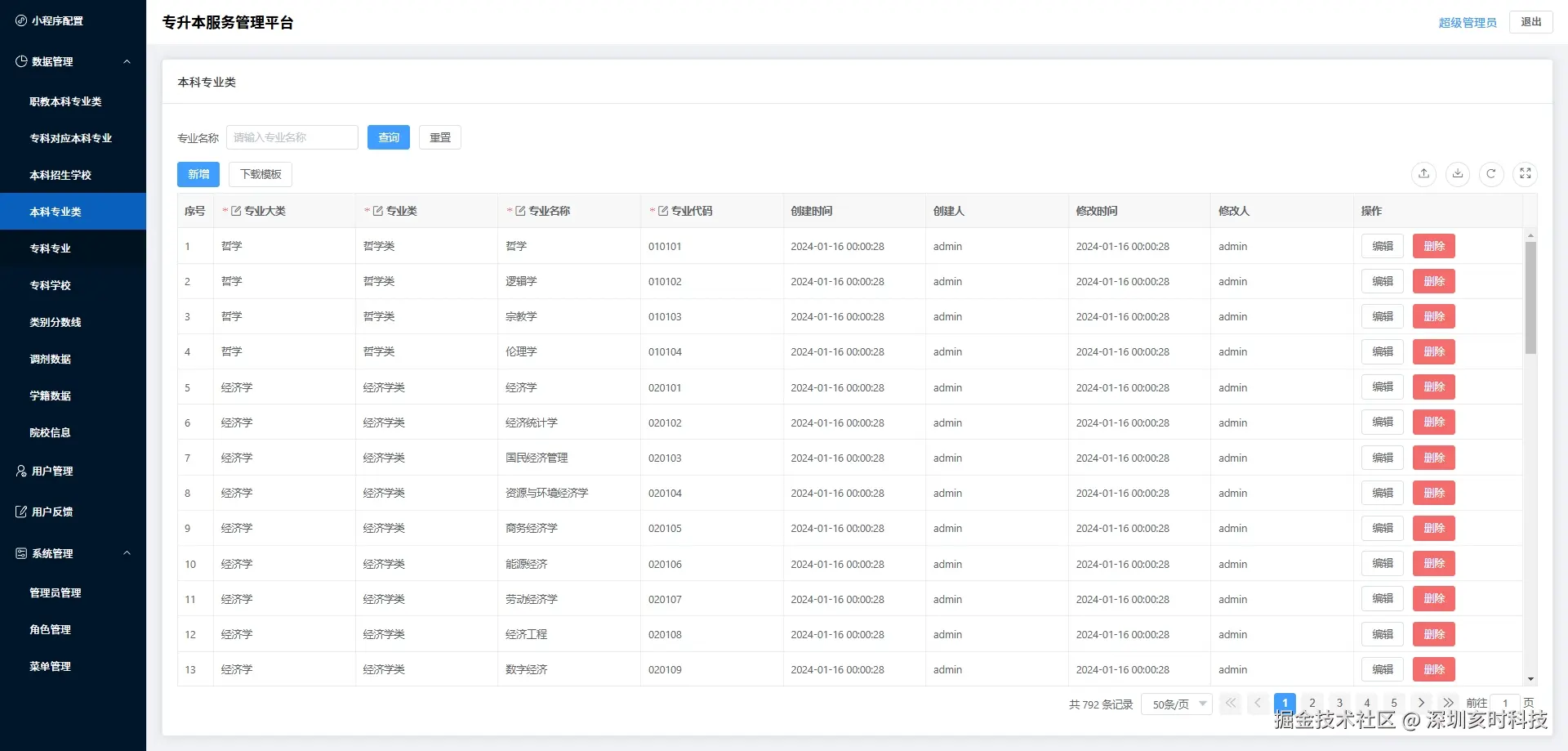Delete the 经济统计学 row
This screenshot has width=1568, height=751.
tap(1434, 422)
